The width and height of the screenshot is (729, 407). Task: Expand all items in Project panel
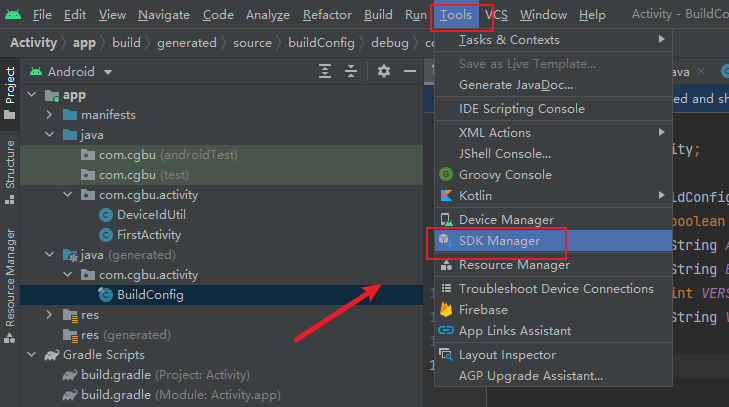(325, 71)
